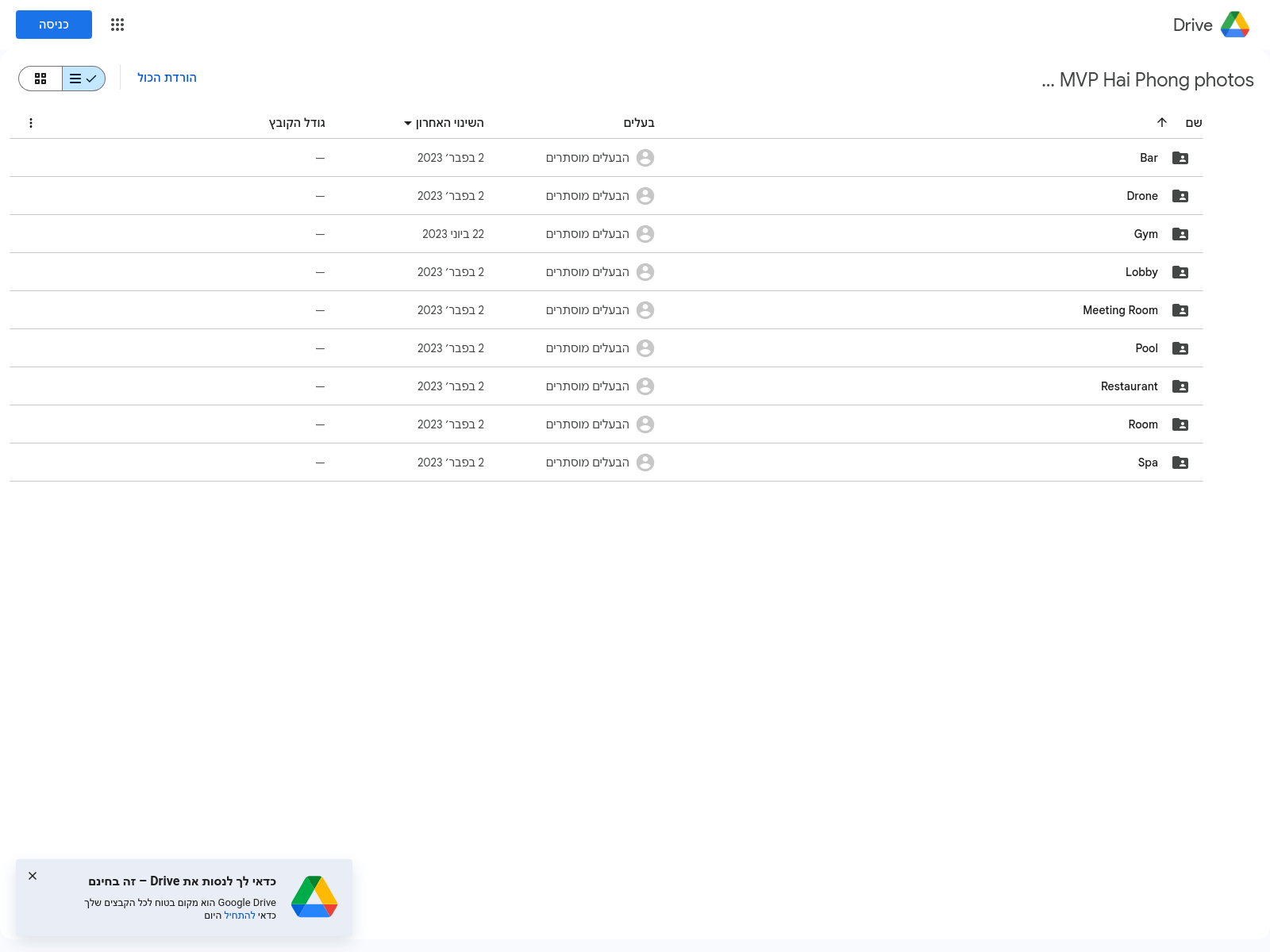Close the Drive promo banner
This screenshot has height=952, width=1270.
[33, 876]
